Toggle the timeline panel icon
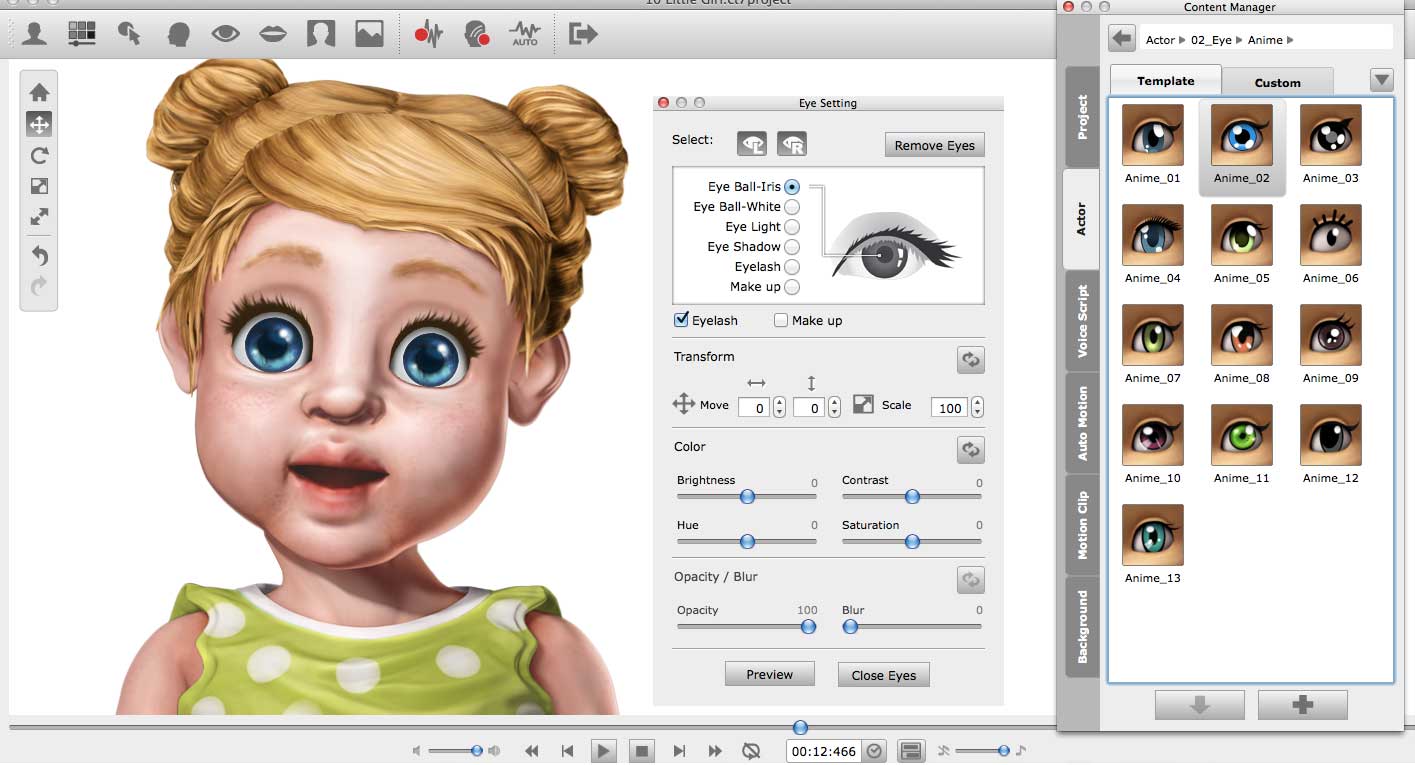 pos(910,751)
